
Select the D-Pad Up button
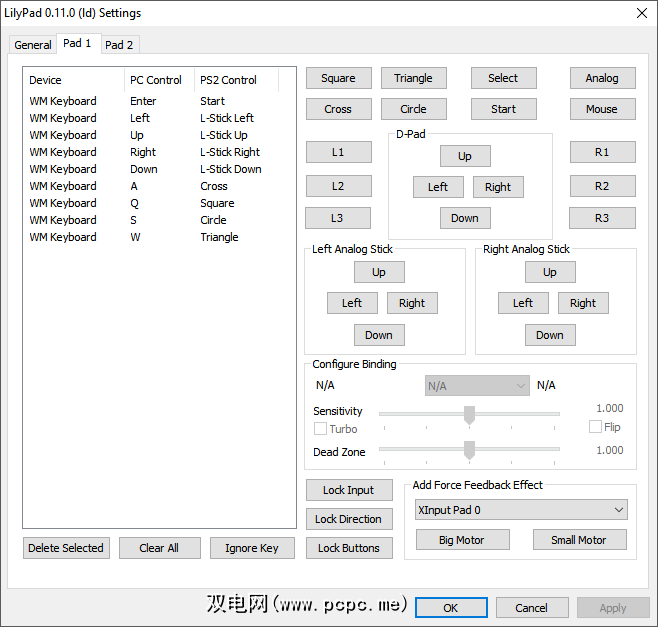(x=465, y=156)
